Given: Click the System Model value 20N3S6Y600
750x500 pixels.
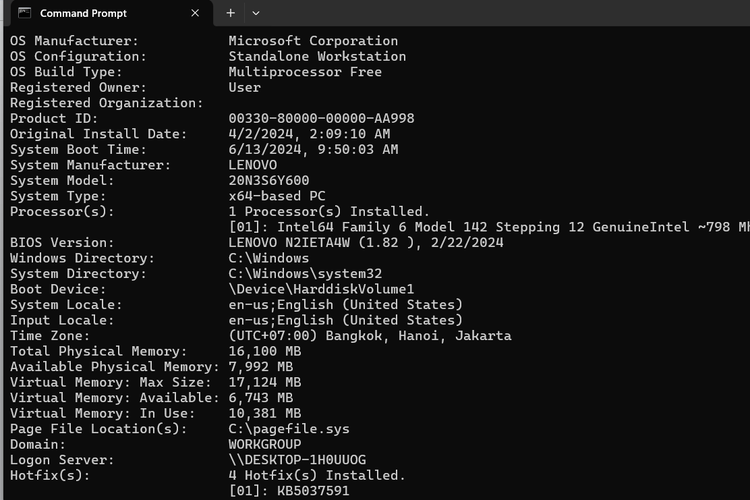Looking at the screenshot, I should (269, 180).
